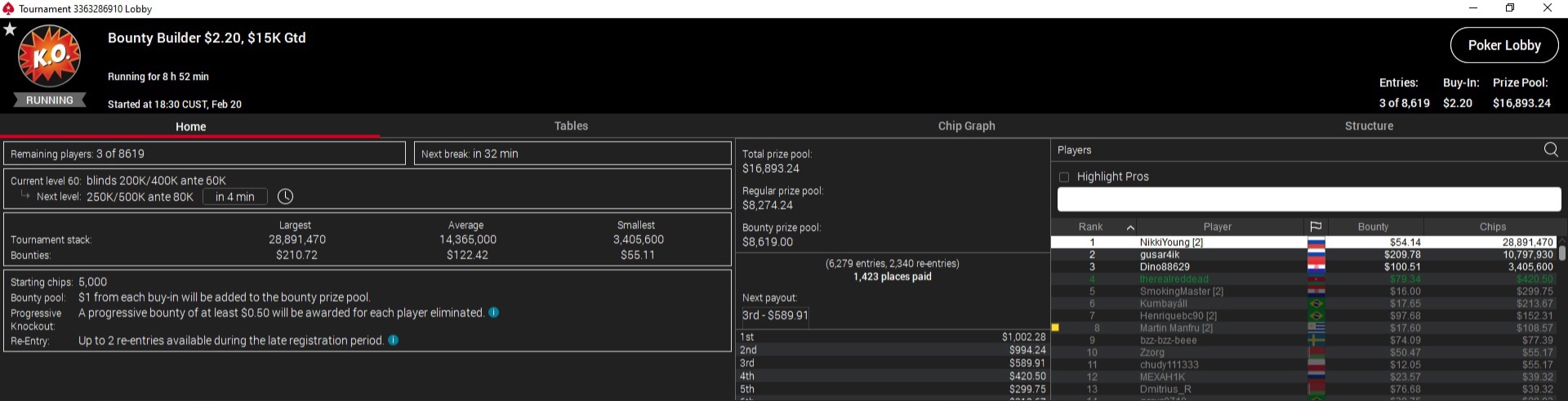This screenshot has width=1568, height=401.
Task: Select player MEXAH1K row
Action: click(1304, 377)
